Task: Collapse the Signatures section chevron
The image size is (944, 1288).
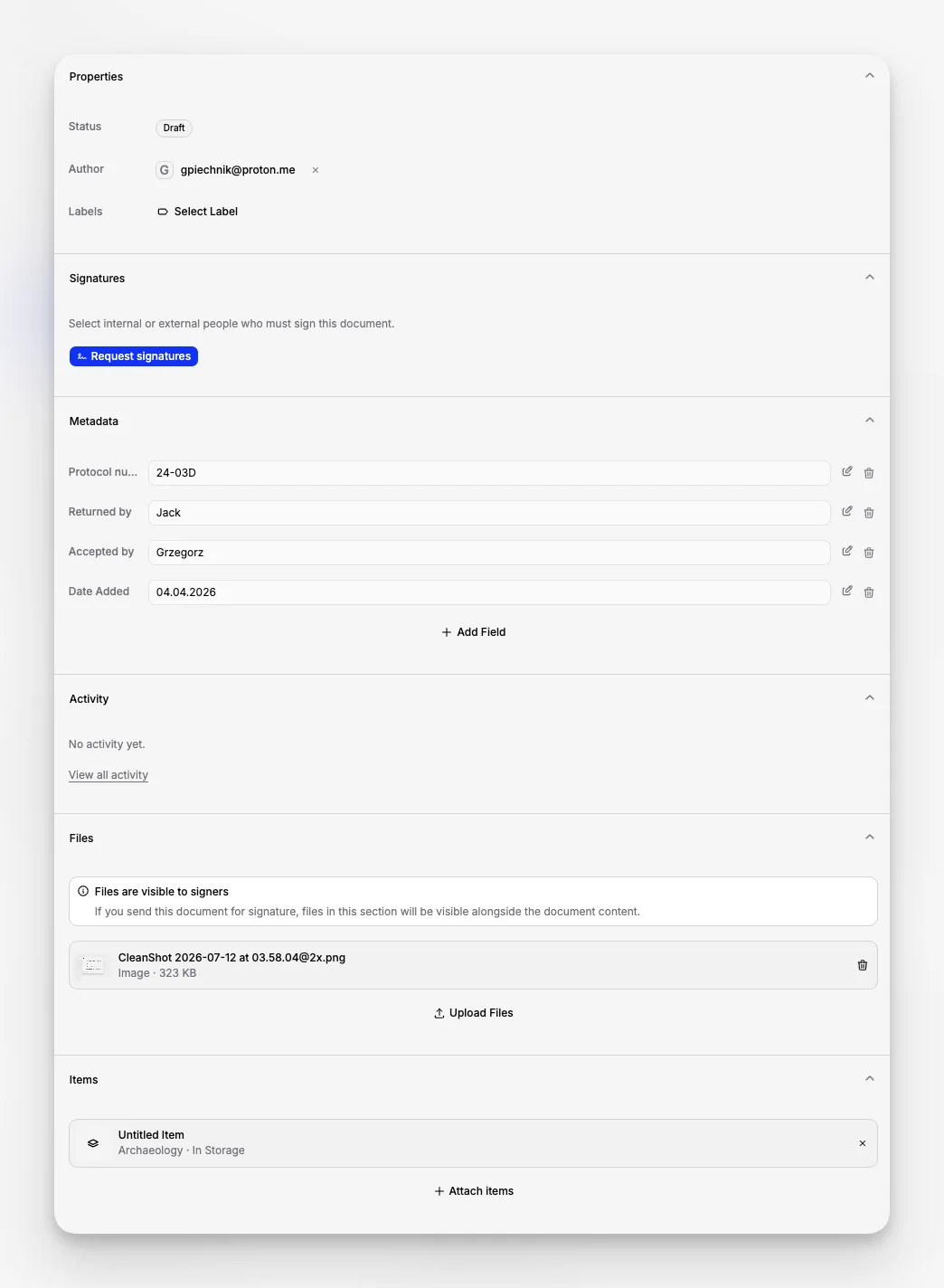Action: click(x=869, y=278)
